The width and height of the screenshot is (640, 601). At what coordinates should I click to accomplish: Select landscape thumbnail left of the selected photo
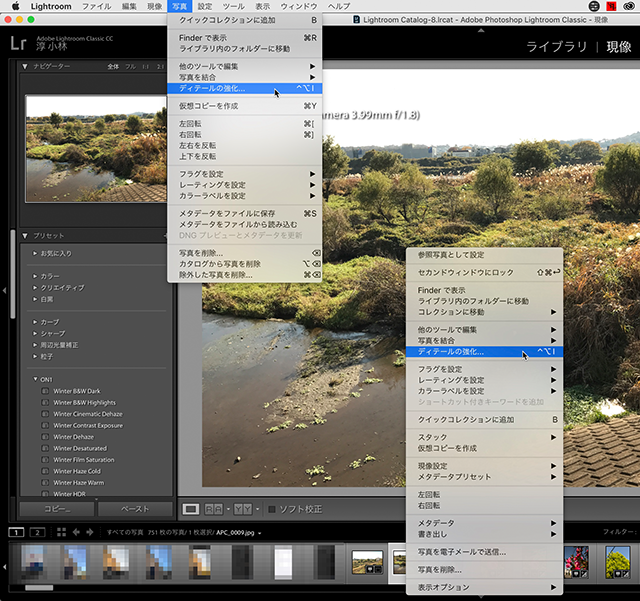coord(367,562)
